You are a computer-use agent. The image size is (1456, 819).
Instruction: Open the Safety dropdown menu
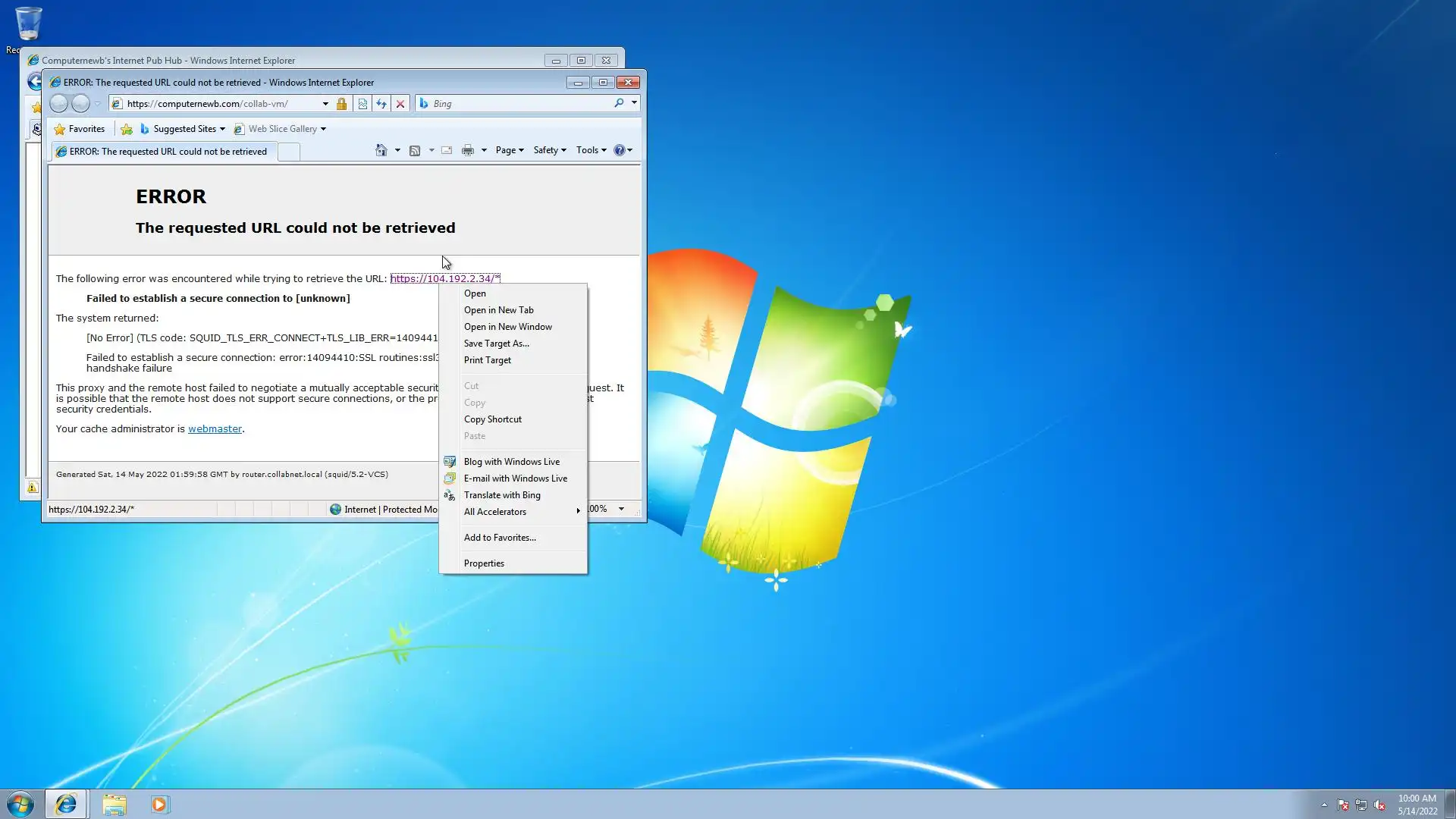549,150
